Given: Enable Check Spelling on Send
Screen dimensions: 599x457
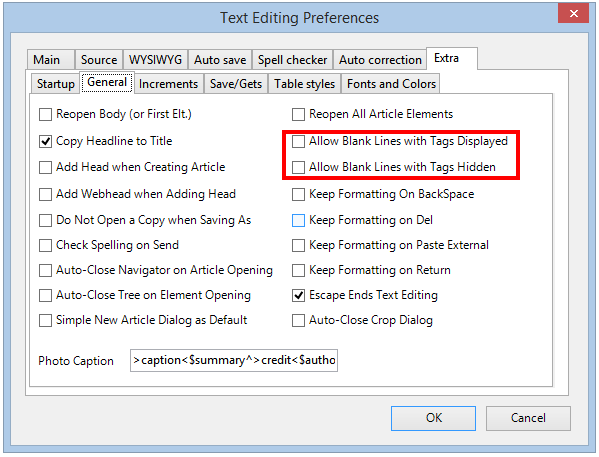Looking at the screenshot, I should click(x=45, y=245).
